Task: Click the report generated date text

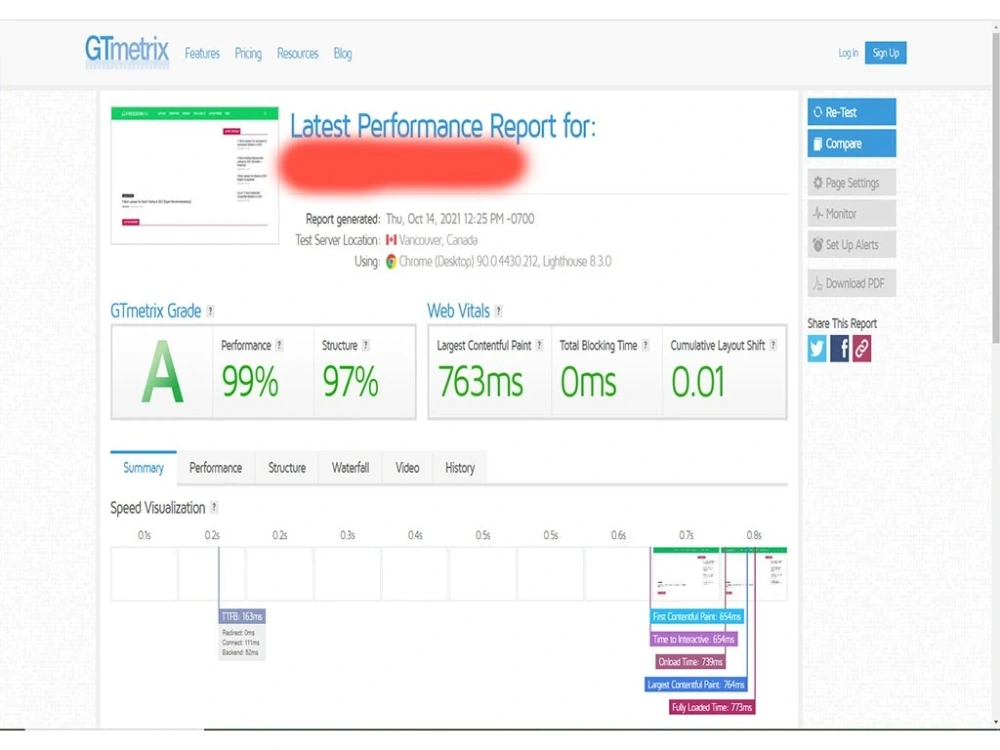Action: pyautogui.click(x=460, y=219)
